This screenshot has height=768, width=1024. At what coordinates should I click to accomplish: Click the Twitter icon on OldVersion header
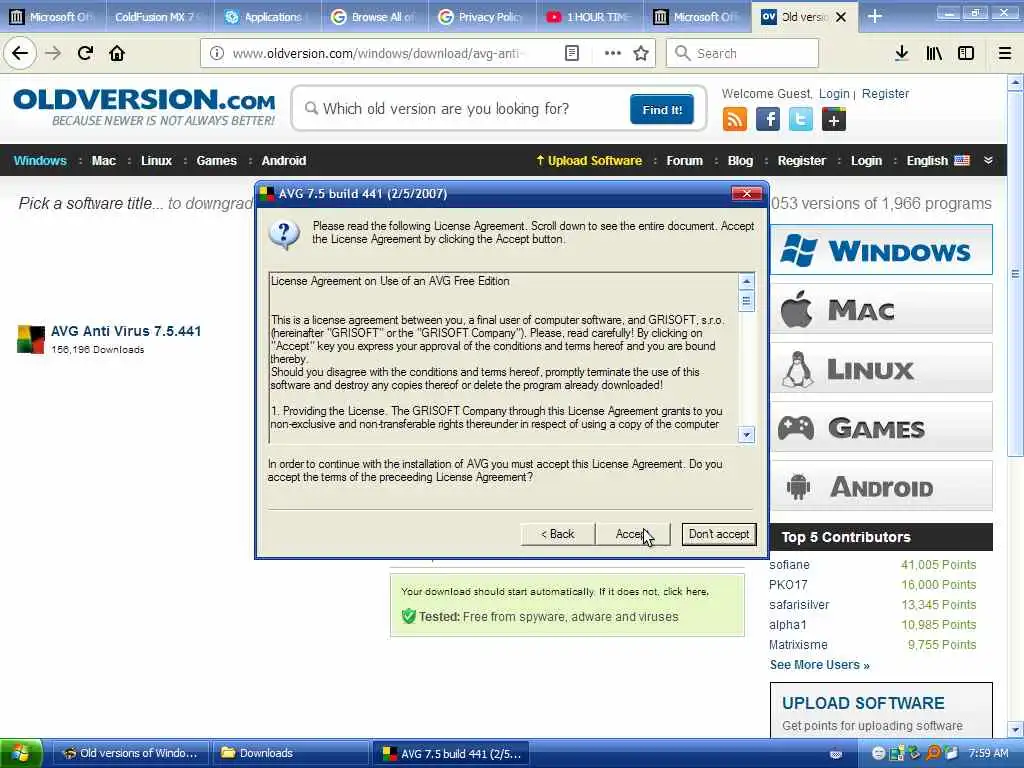[x=801, y=120]
